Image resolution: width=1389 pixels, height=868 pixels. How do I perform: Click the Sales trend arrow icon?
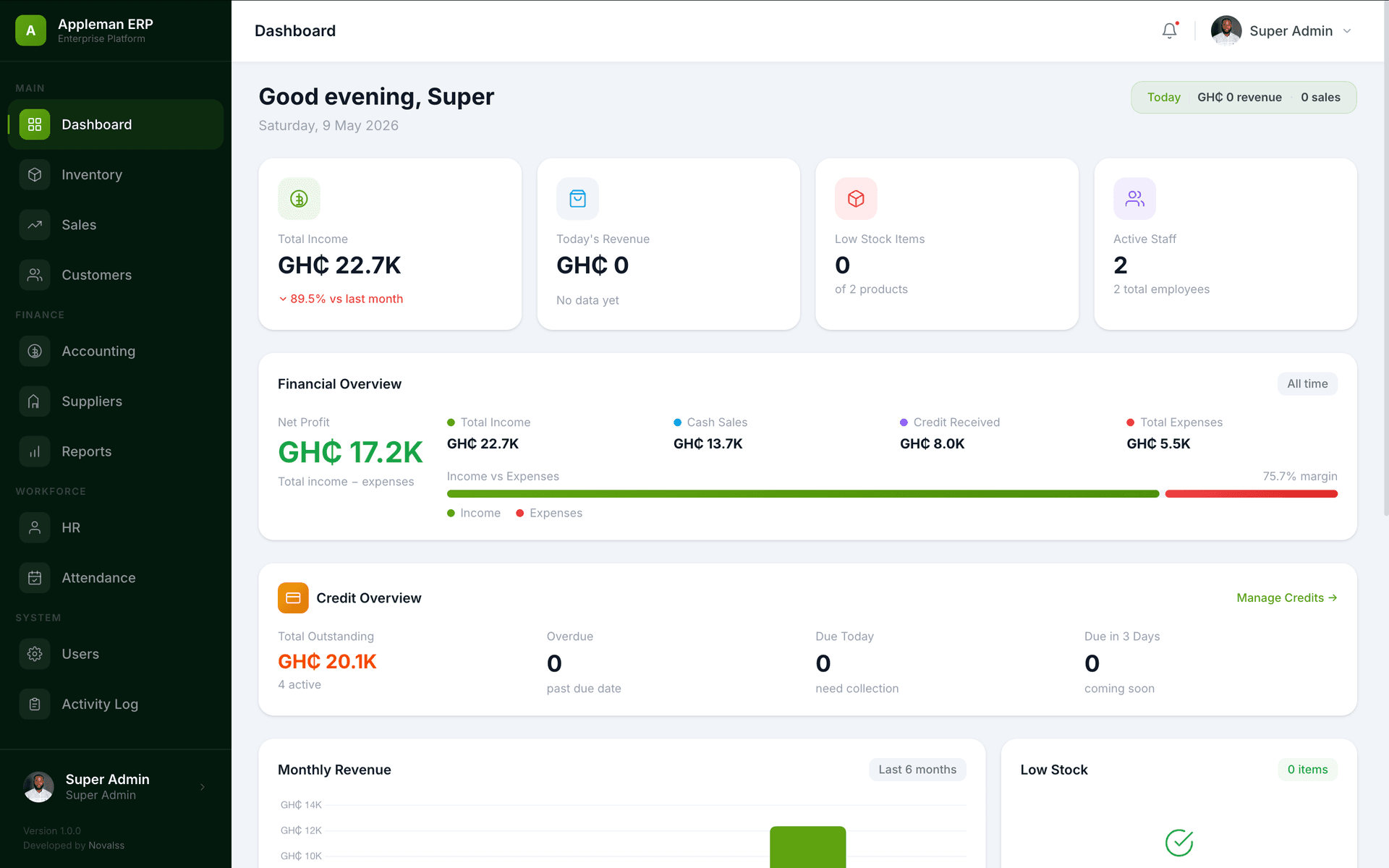tap(35, 225)
